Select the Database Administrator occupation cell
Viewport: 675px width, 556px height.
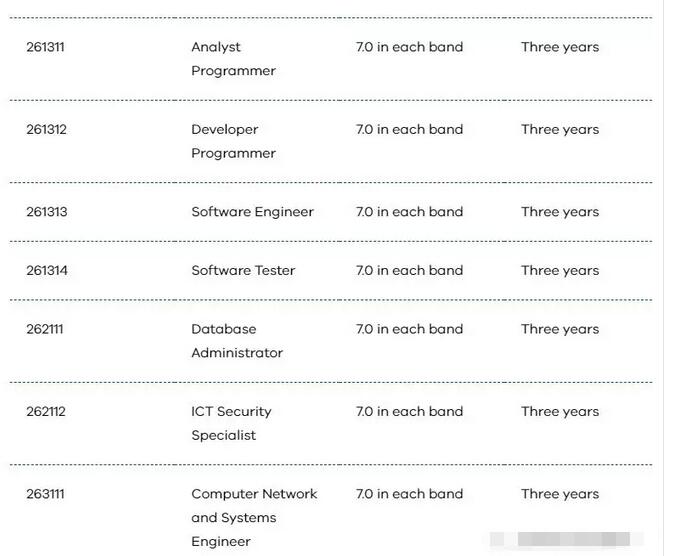(237, 341)
